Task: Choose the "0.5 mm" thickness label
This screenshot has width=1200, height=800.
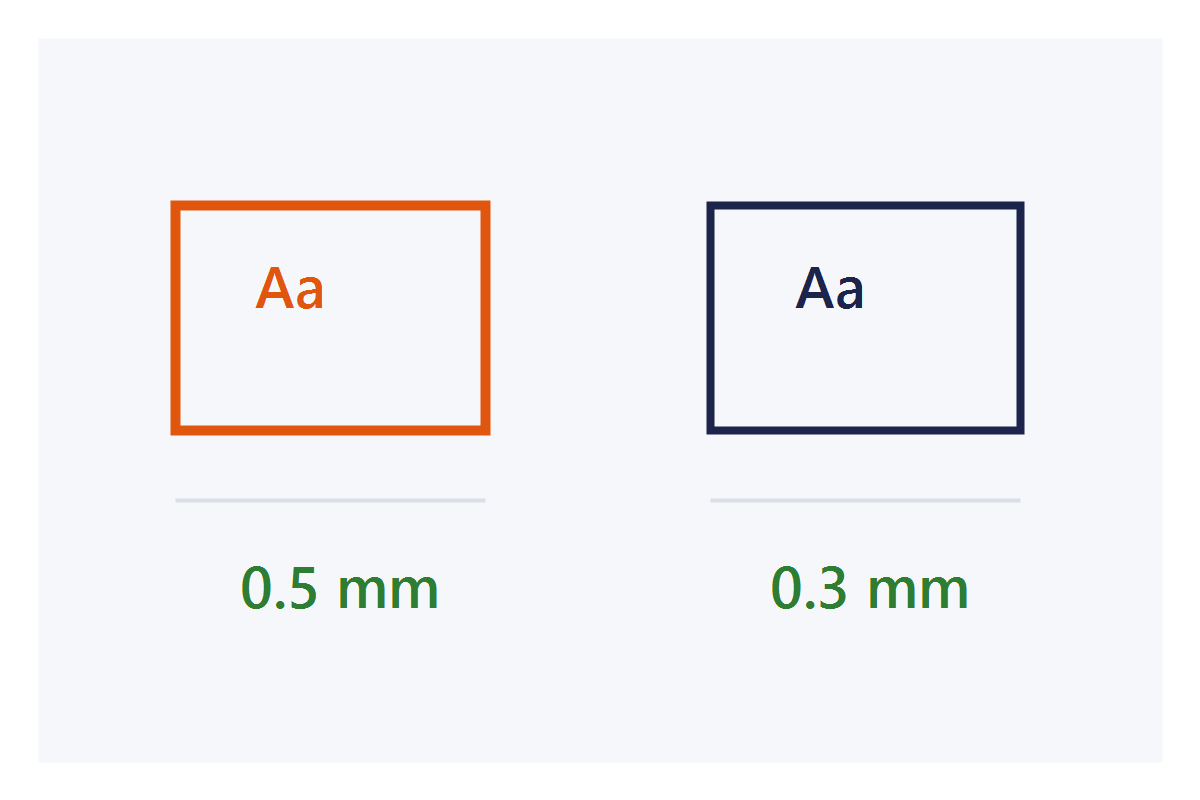Action: (340, 589)
